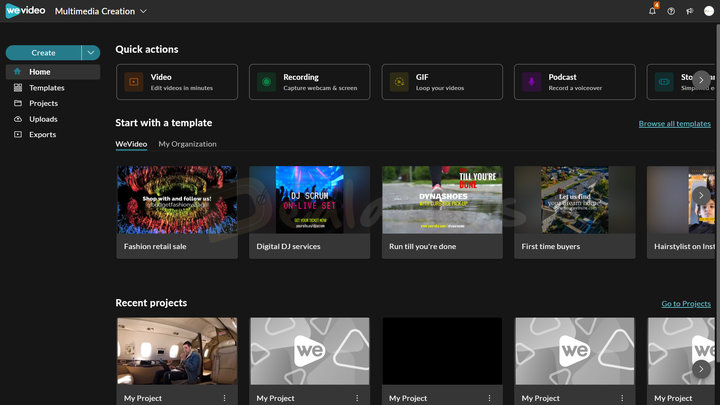
Task: Open the help question mark icon
Action: coord(671,11)
